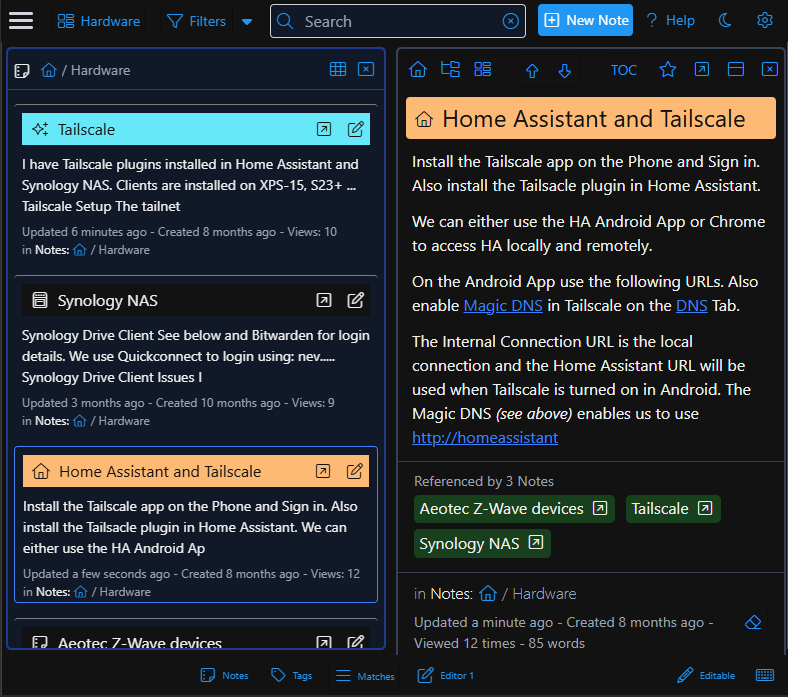Go to the previous note with up arrow

[532, 71]
